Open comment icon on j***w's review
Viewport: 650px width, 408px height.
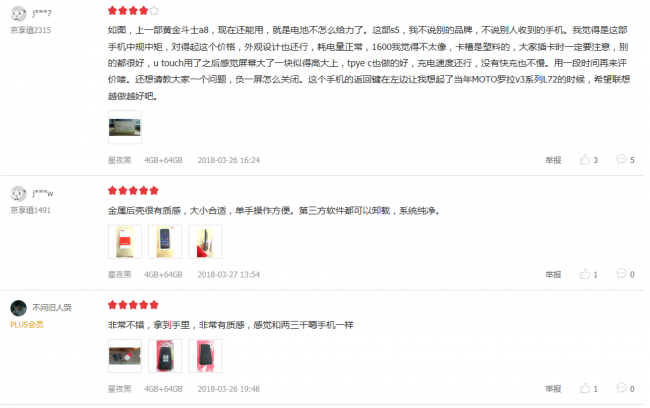click(x=625, y=274)
